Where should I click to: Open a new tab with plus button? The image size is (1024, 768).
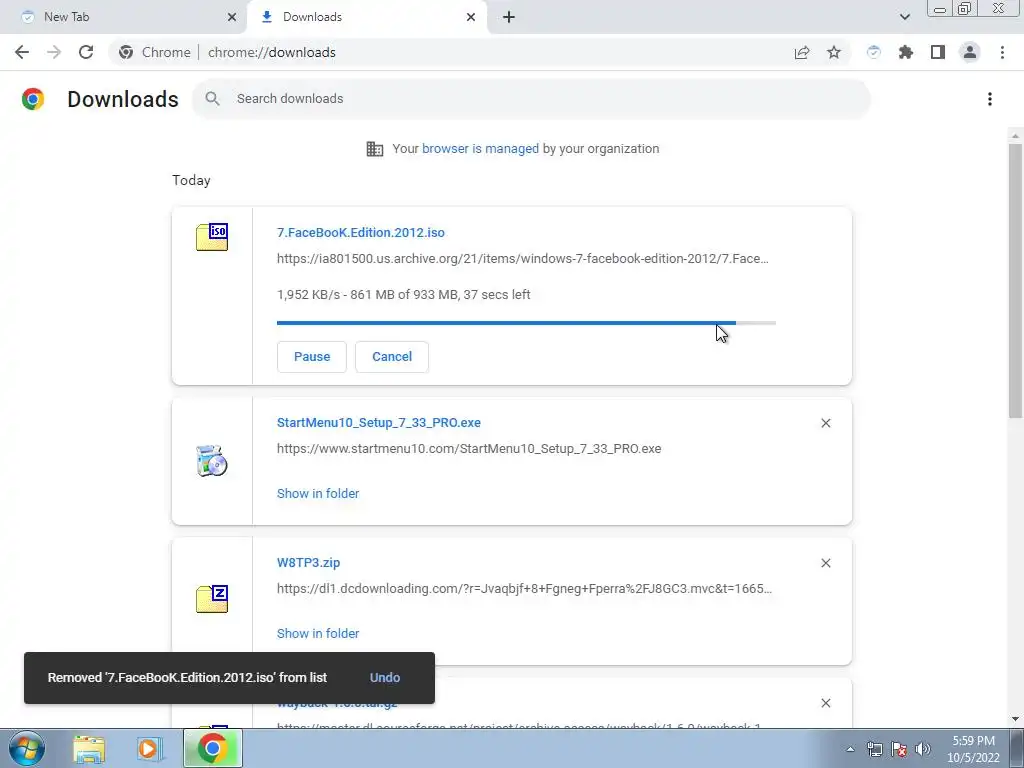(509, 17)
